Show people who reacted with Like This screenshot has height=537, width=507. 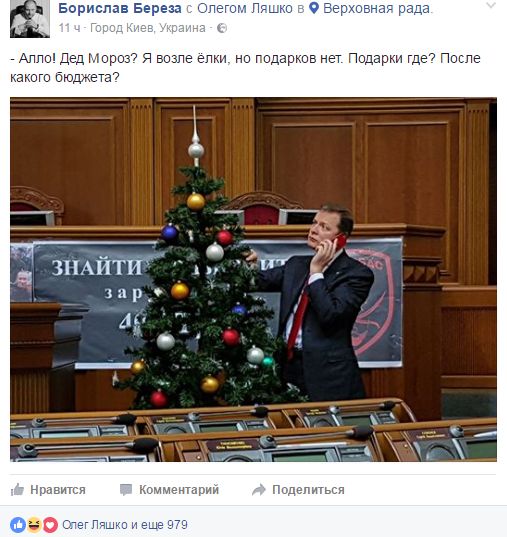[18, 525]
